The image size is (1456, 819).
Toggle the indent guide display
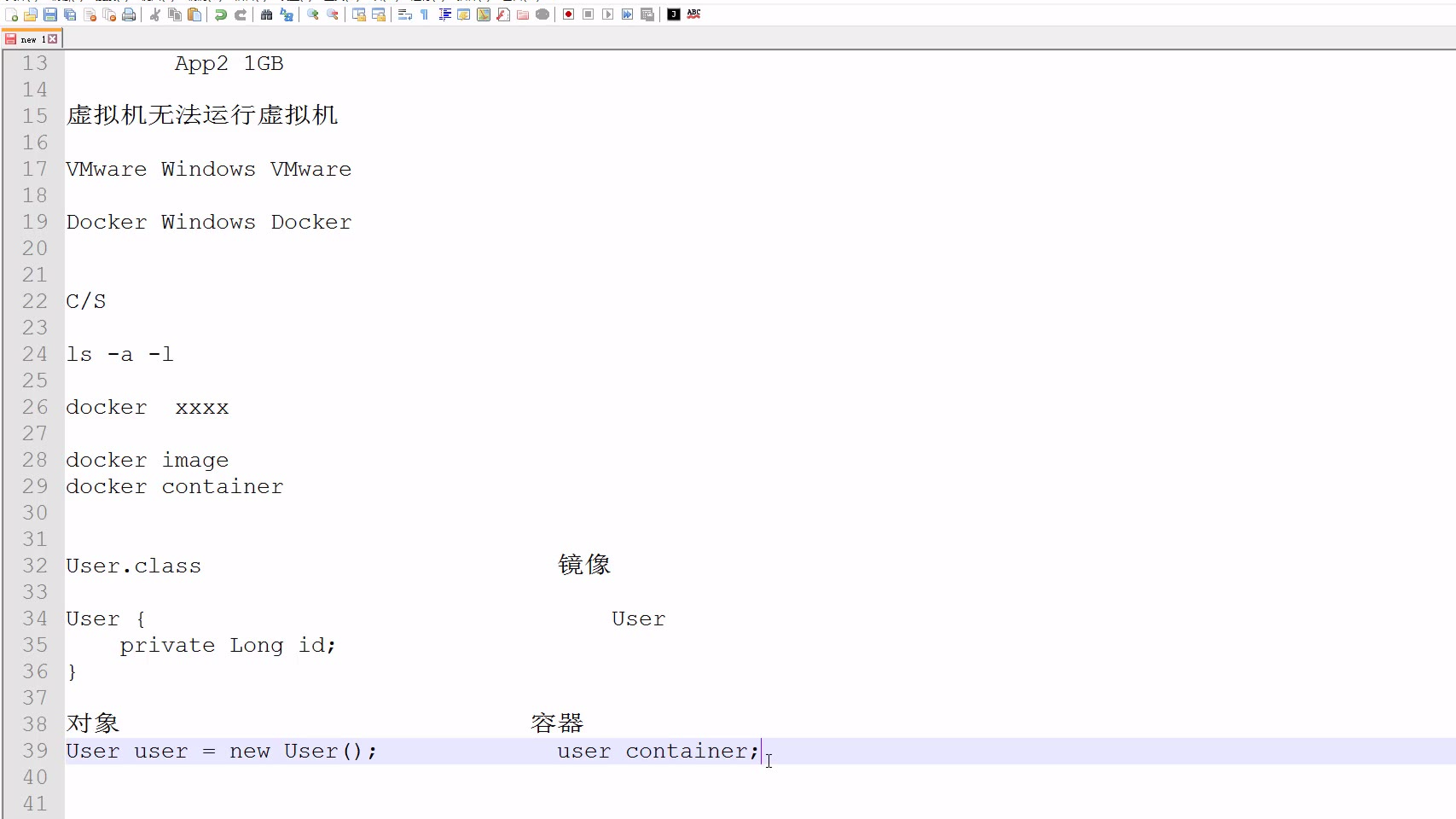[444, 15]
